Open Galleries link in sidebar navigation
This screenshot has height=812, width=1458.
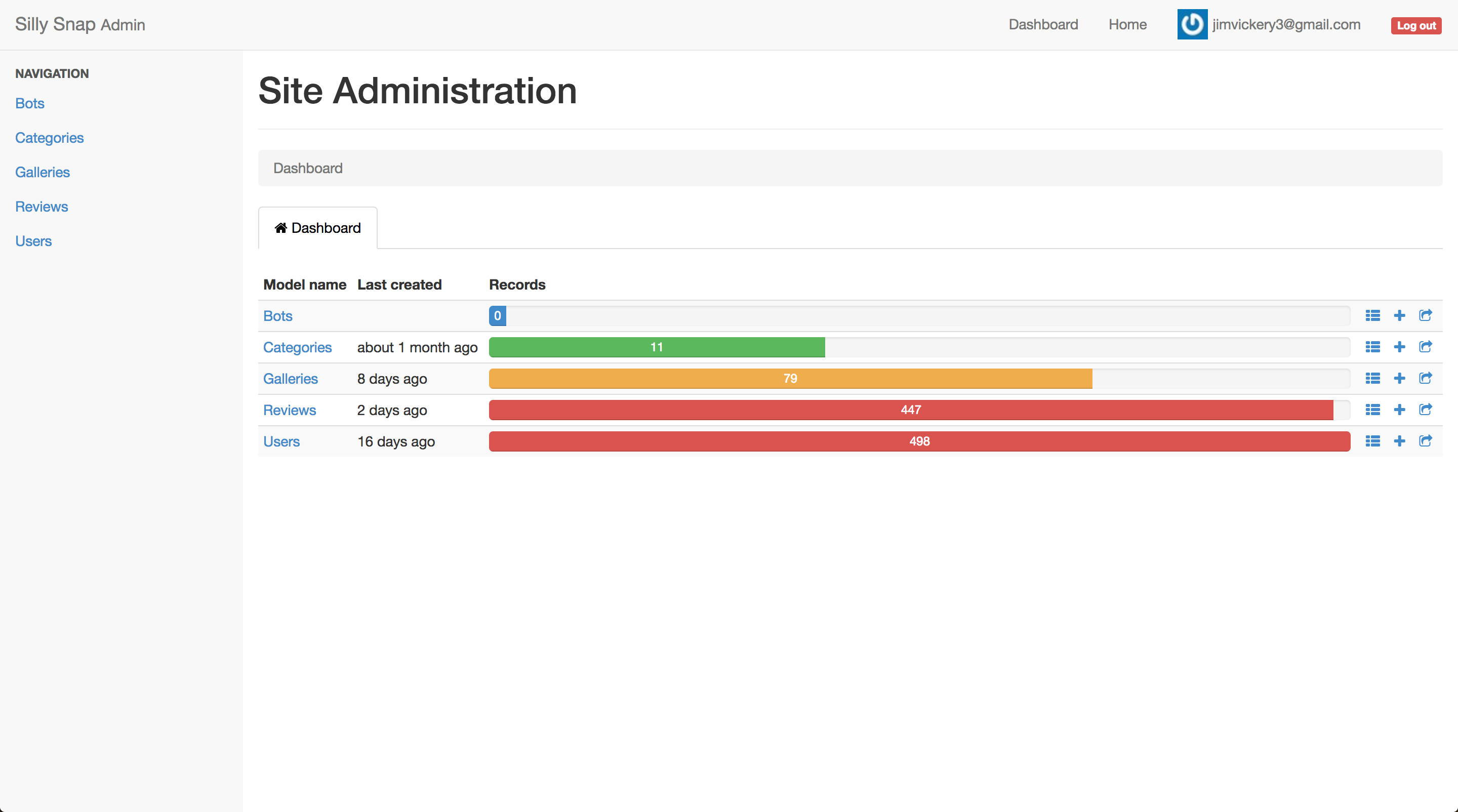(43, 172)
